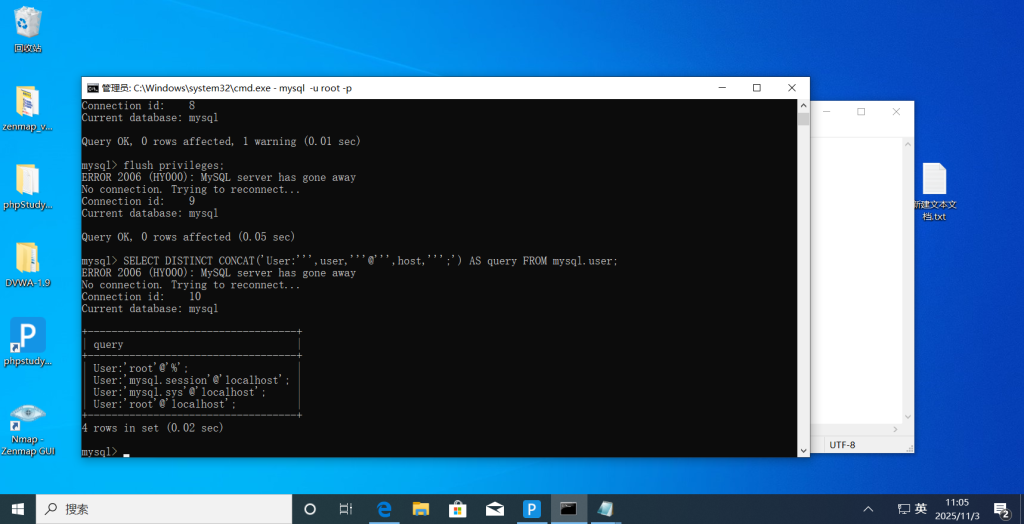The width and height of the screenshot is (1024, 524).
Task: Select the Nmap - Zenmap GUI shortcut
Action: pyautogui.click(x=27, y=414)
